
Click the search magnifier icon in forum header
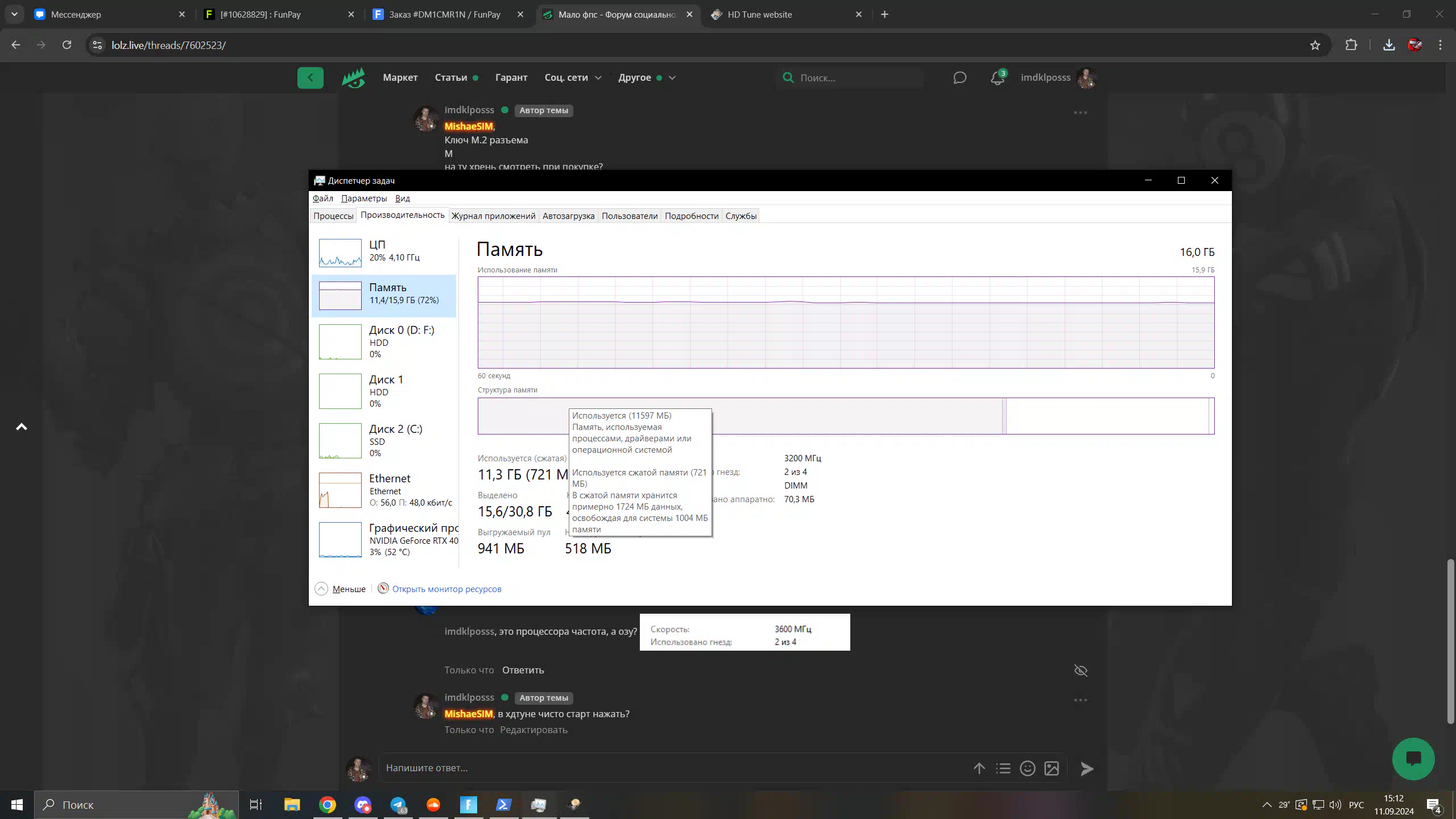click(x=788, y=77)
